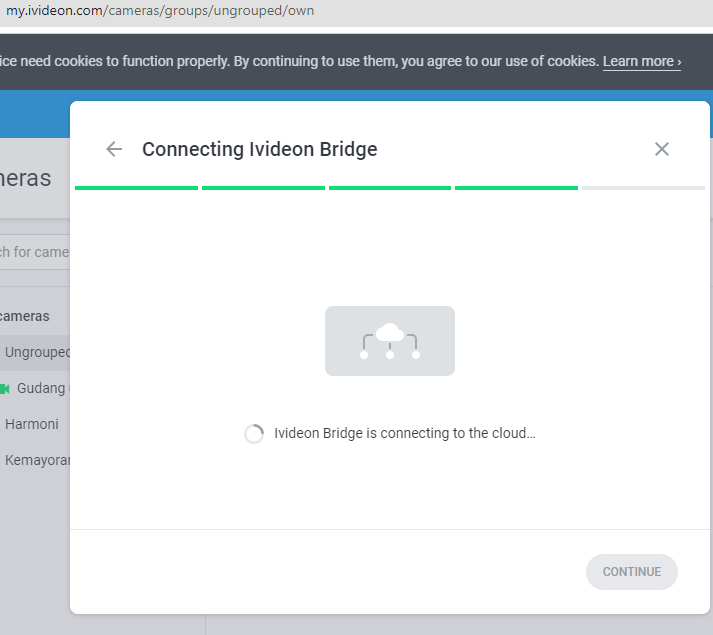The width and height of the screenshot is (713, 635).
Task: Click the CONTINUE button
Action: tap(632, 572)
